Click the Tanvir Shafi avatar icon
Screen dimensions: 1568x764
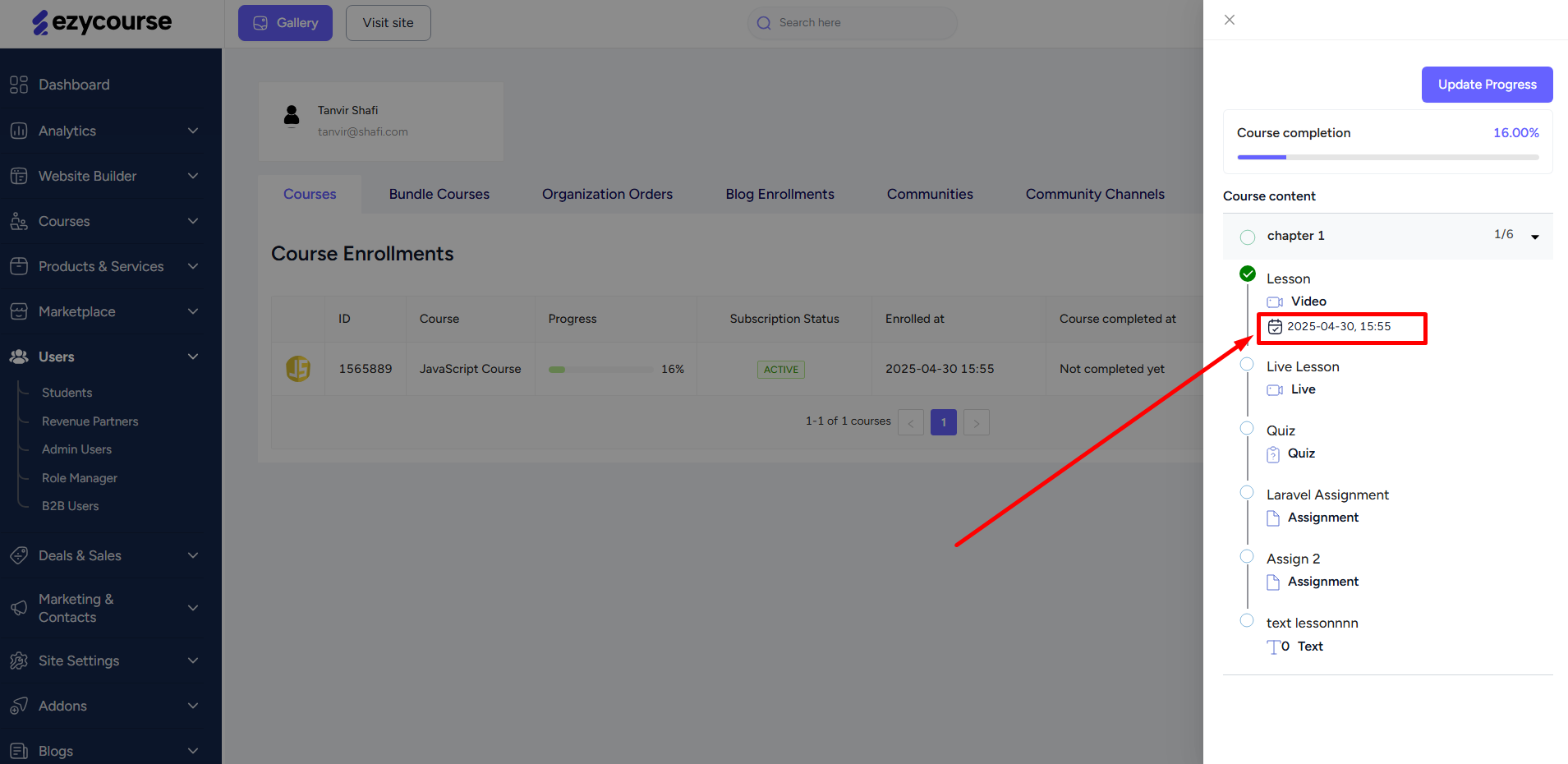coord(292,115)
